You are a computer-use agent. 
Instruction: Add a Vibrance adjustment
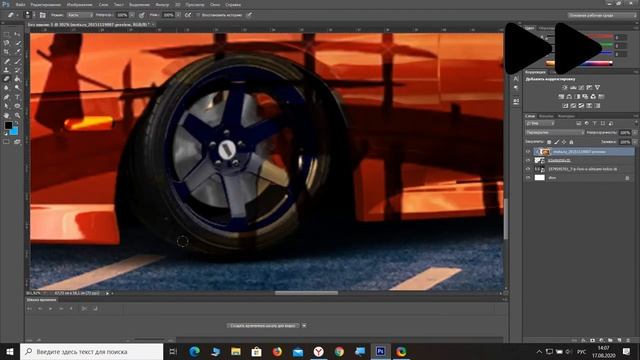597,87
